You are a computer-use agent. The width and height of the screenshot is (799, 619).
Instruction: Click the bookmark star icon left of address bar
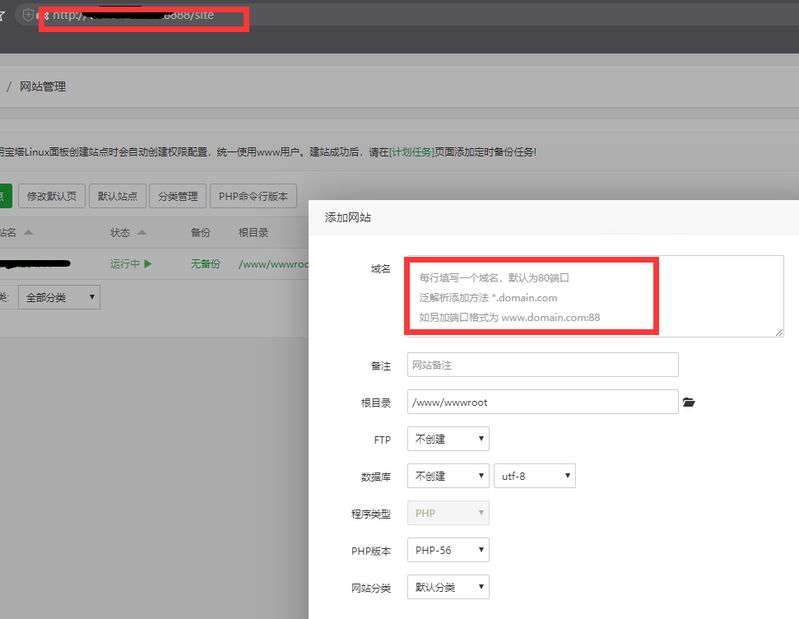click(3, 16)
